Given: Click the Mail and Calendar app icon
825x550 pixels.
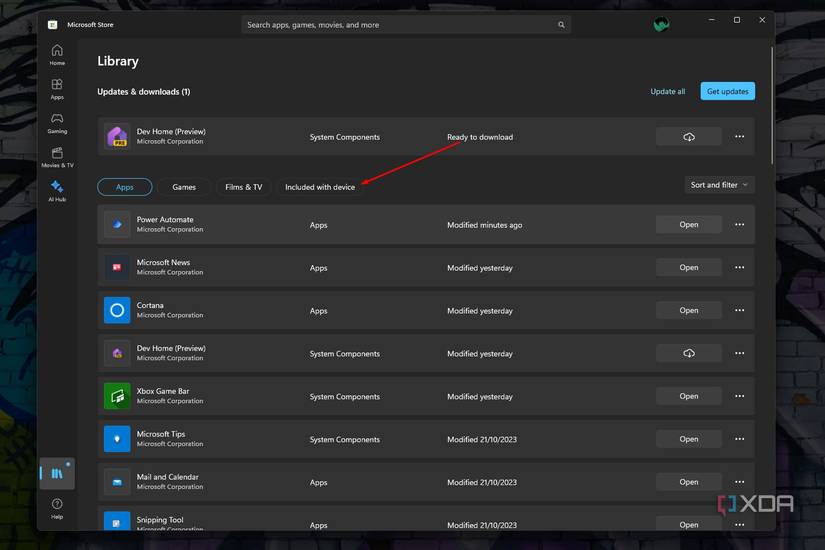Looking at the screenshot, I should (117, 482).
